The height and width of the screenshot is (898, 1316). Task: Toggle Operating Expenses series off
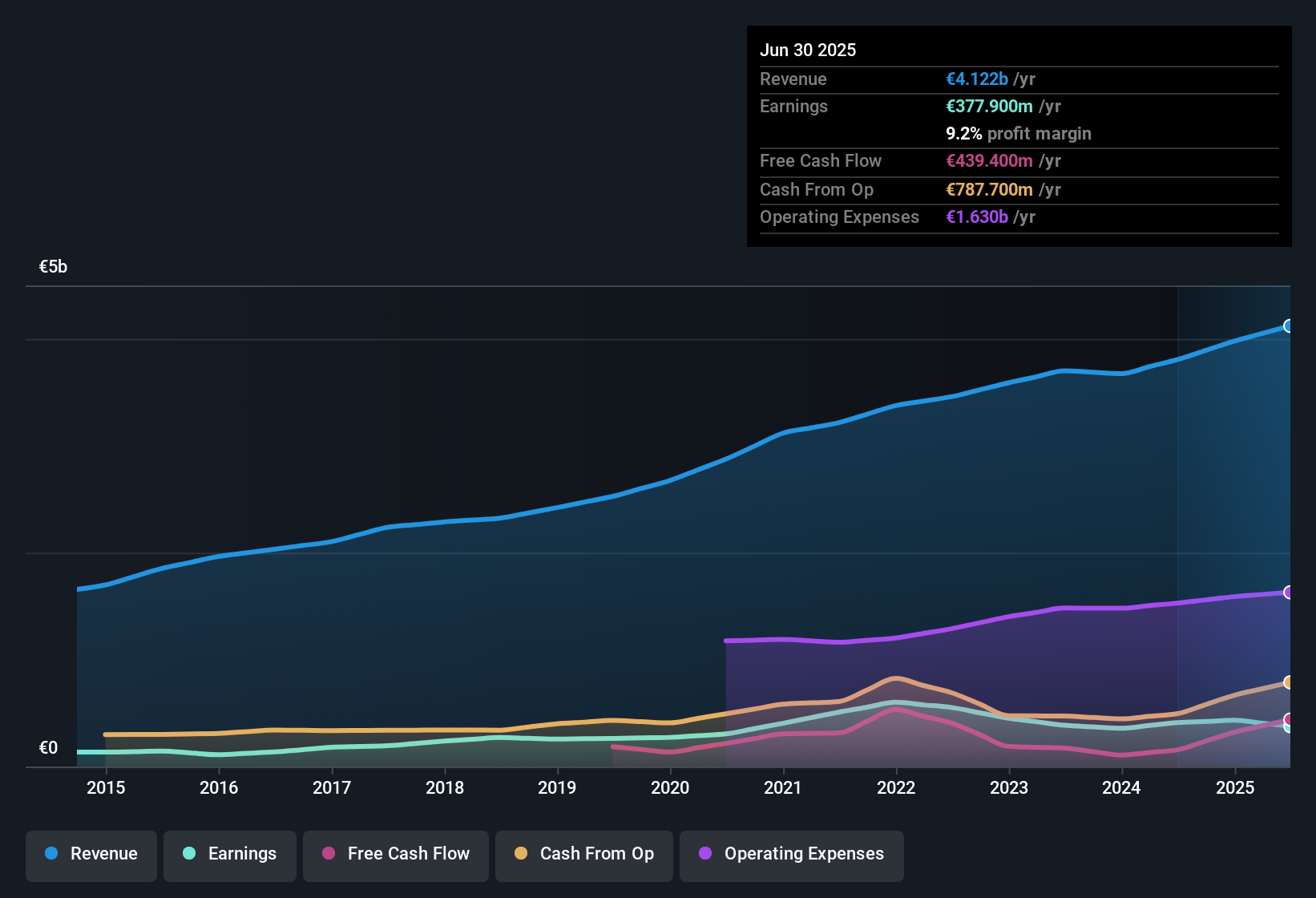coord(791,854)
